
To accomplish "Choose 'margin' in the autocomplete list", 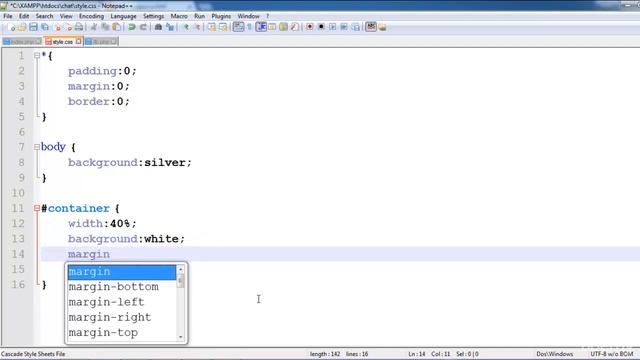I will click(122, 272).
